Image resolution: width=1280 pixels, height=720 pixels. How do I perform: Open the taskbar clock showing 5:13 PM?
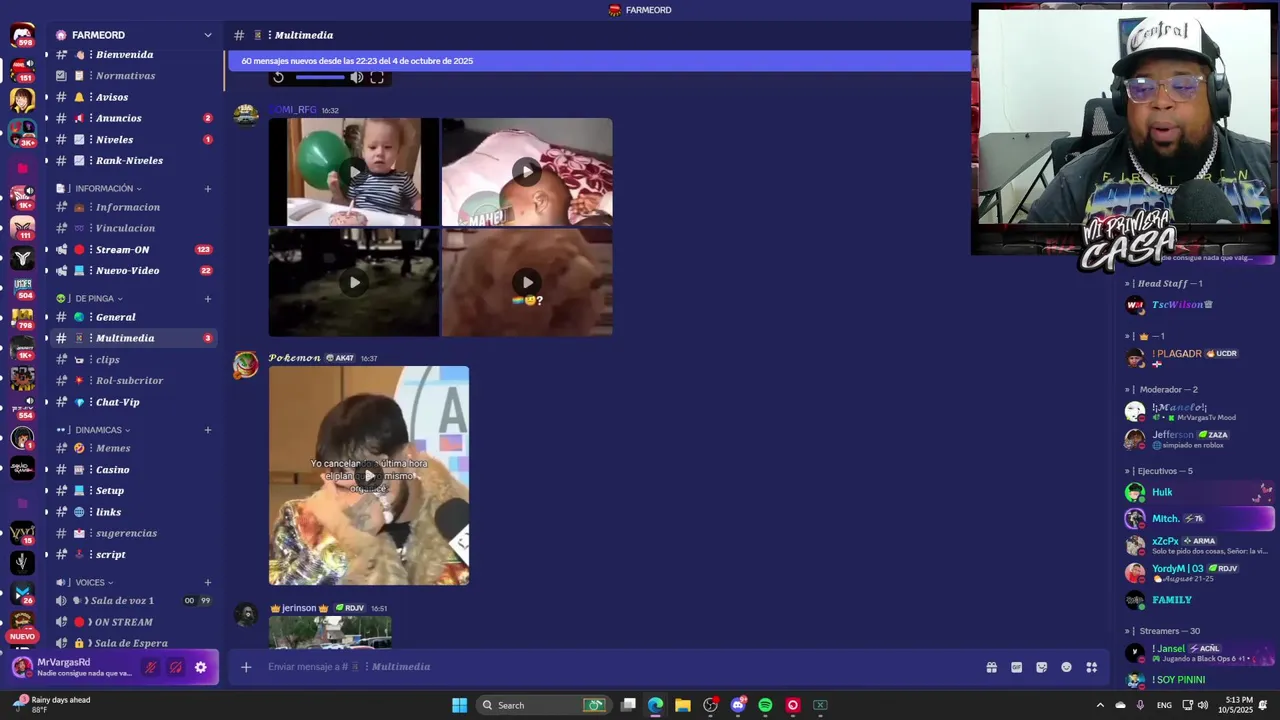[1238, 705]
